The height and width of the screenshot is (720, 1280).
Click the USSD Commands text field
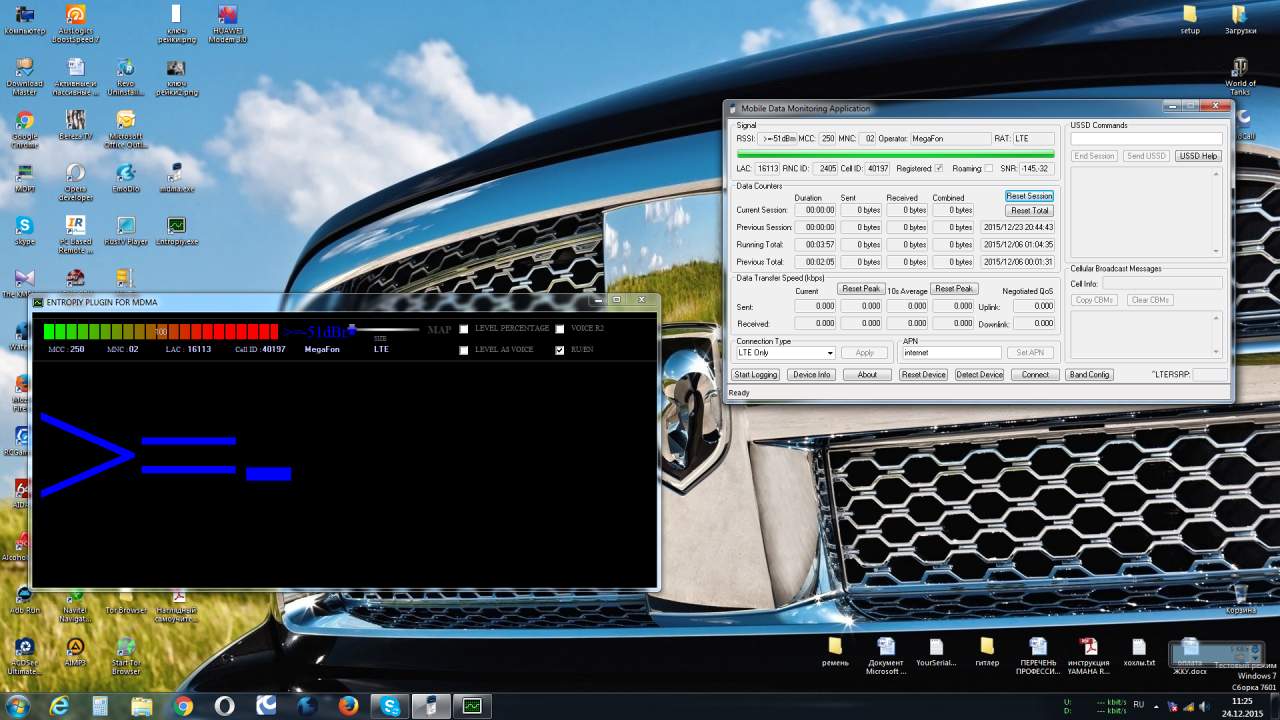pos(1146,139)
